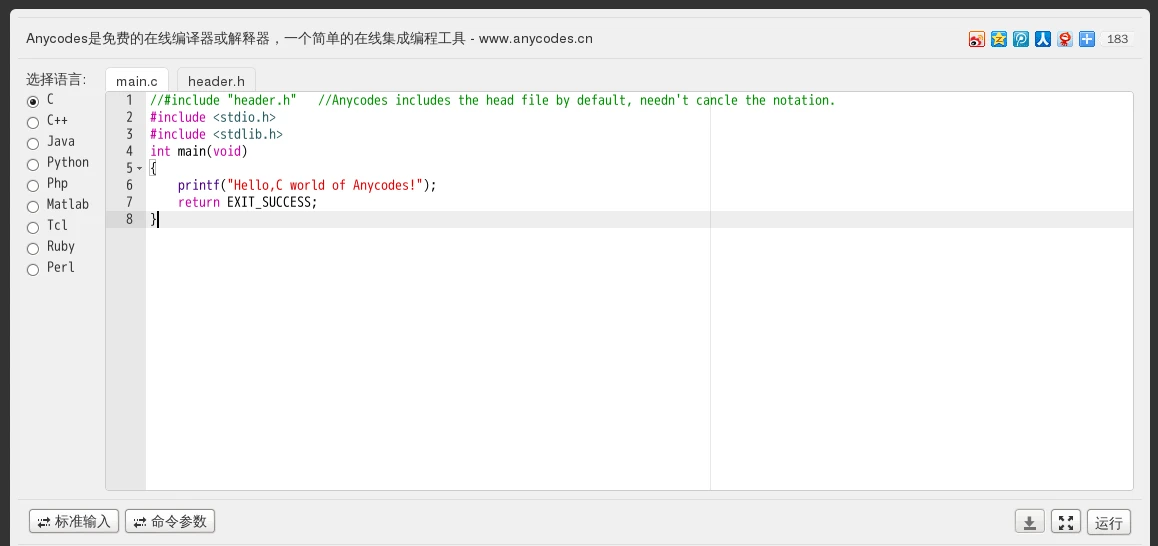Screen dimensions: 1158x546
Task: Run the code with 运行 button
Action: pos(1109,522)
